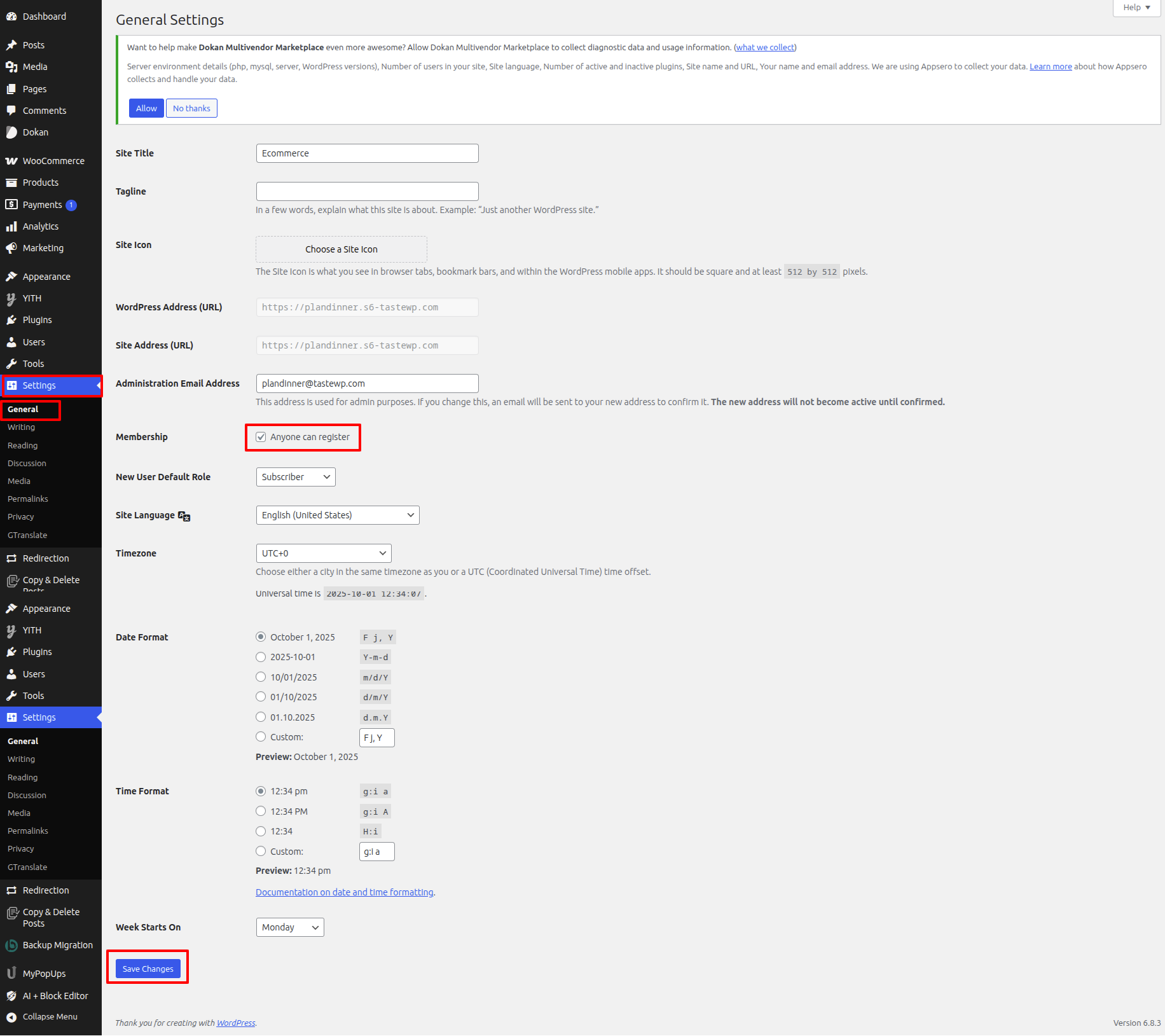1165x1036 pixels.
Task: Open the Products menu item
Action: pyautogui.click(x=41, y=183)
